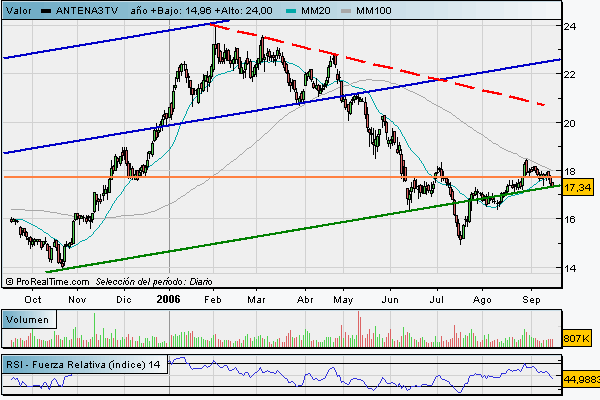The image size is (600, 400).
Task: Click 'Selección del período: Diario' text
Action: click(x=154, y=282)
